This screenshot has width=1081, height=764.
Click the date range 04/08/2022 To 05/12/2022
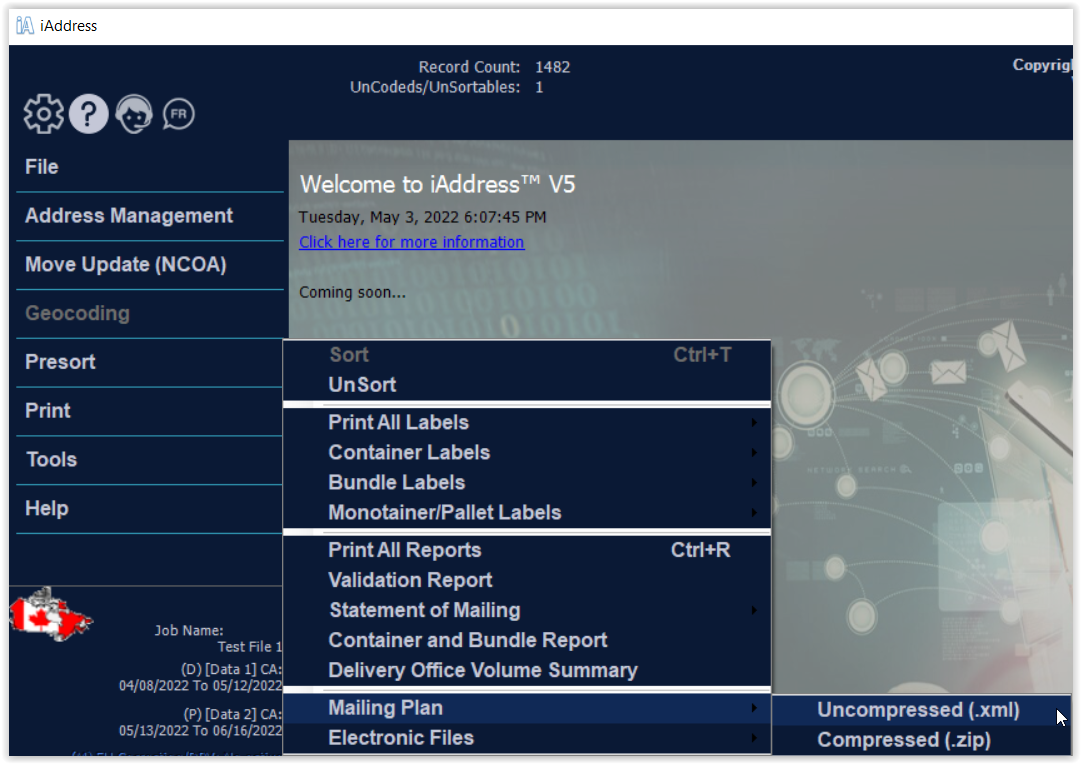tap(201, 685)
